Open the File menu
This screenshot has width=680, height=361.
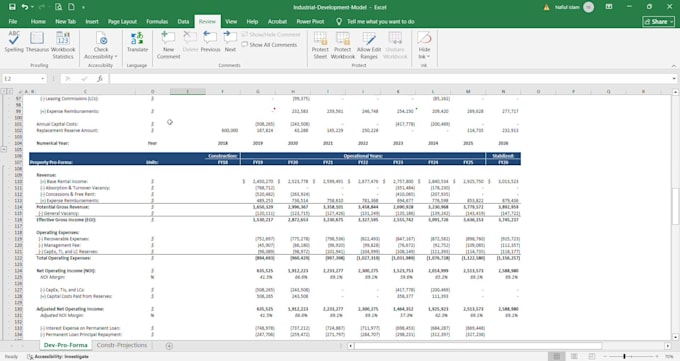pyautogui.click(x=13, y=21)
